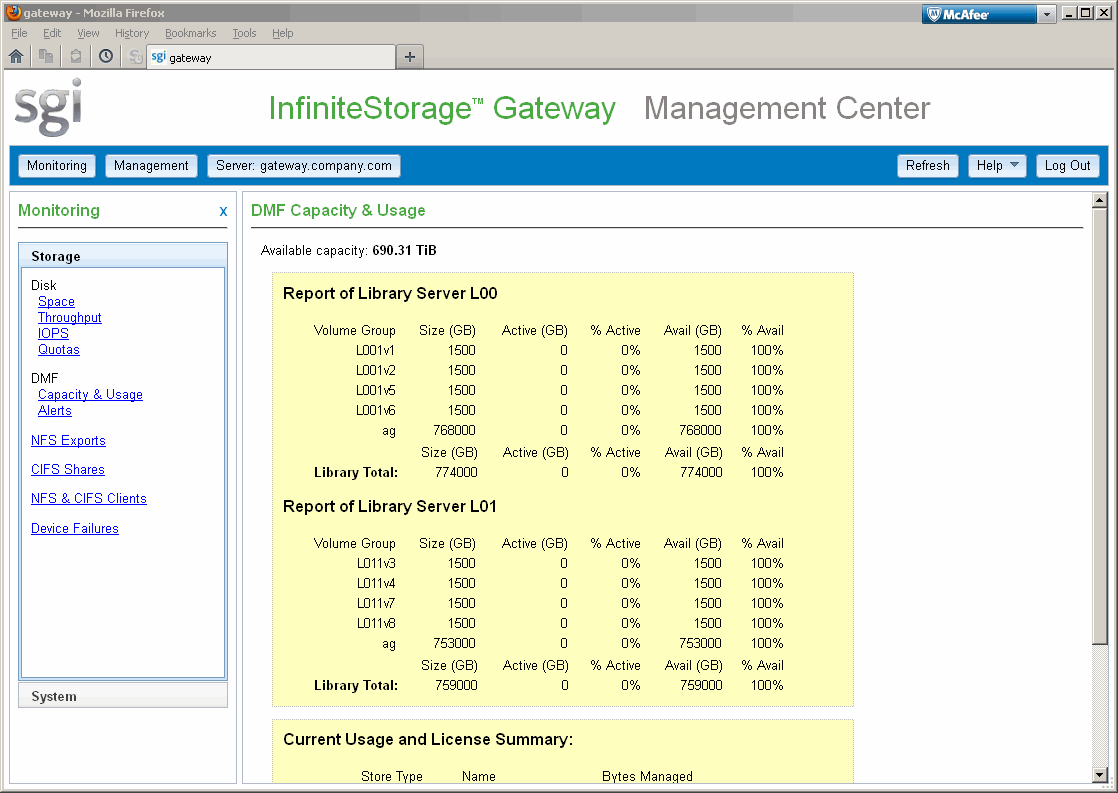Click the DMF Capacity & Usage heading
Viewport: 1118px width, 793px height.
338,210
